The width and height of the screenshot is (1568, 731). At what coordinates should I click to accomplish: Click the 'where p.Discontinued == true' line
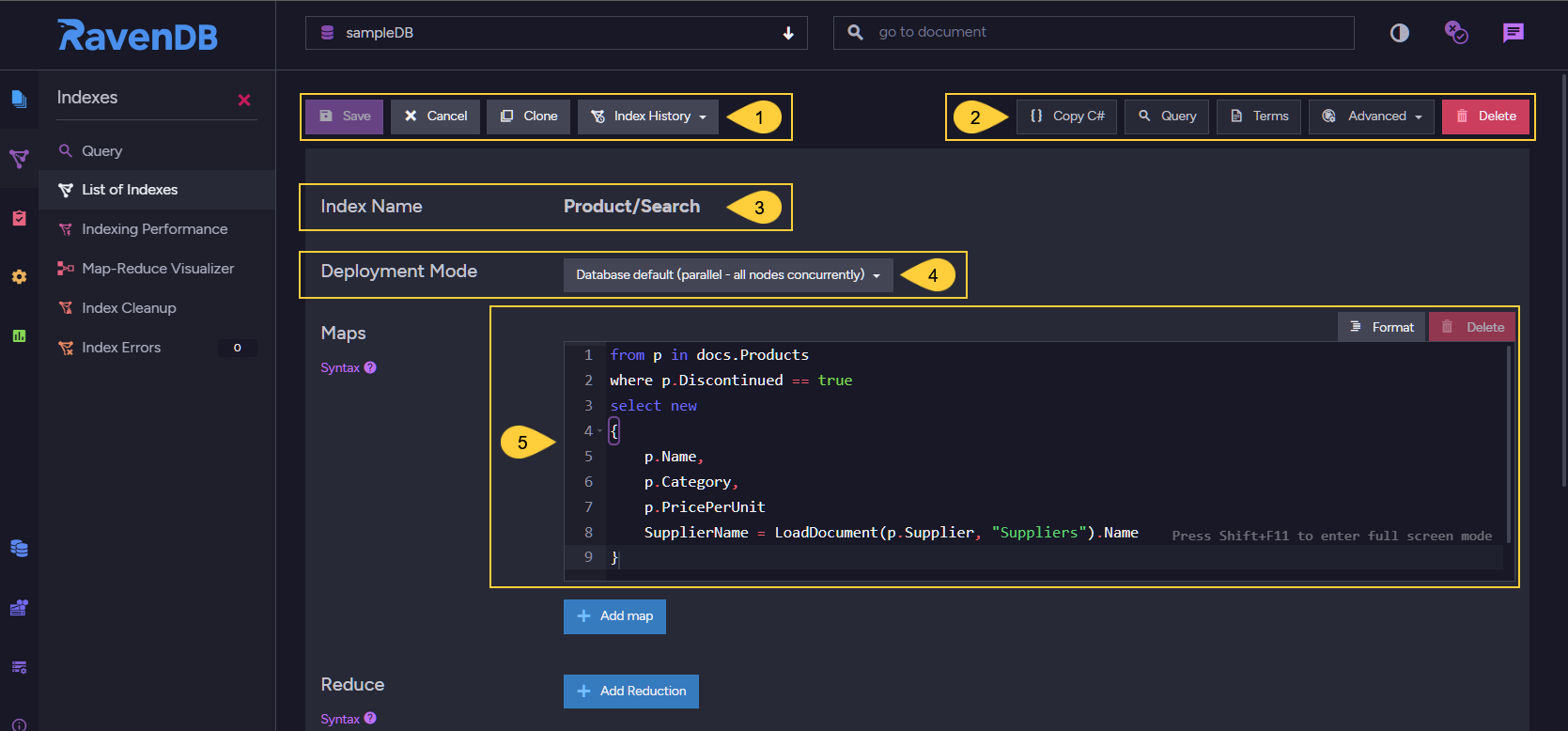pyautogui.click(x=731, y=381)
